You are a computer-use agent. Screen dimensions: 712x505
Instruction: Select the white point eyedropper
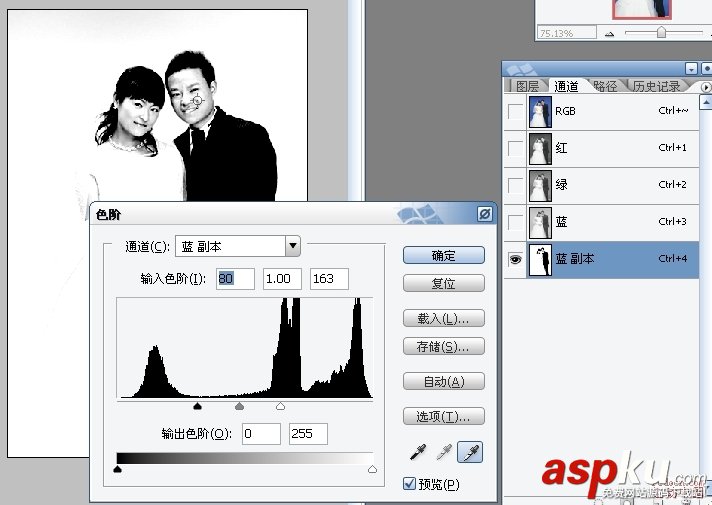(x=470, y=452)
